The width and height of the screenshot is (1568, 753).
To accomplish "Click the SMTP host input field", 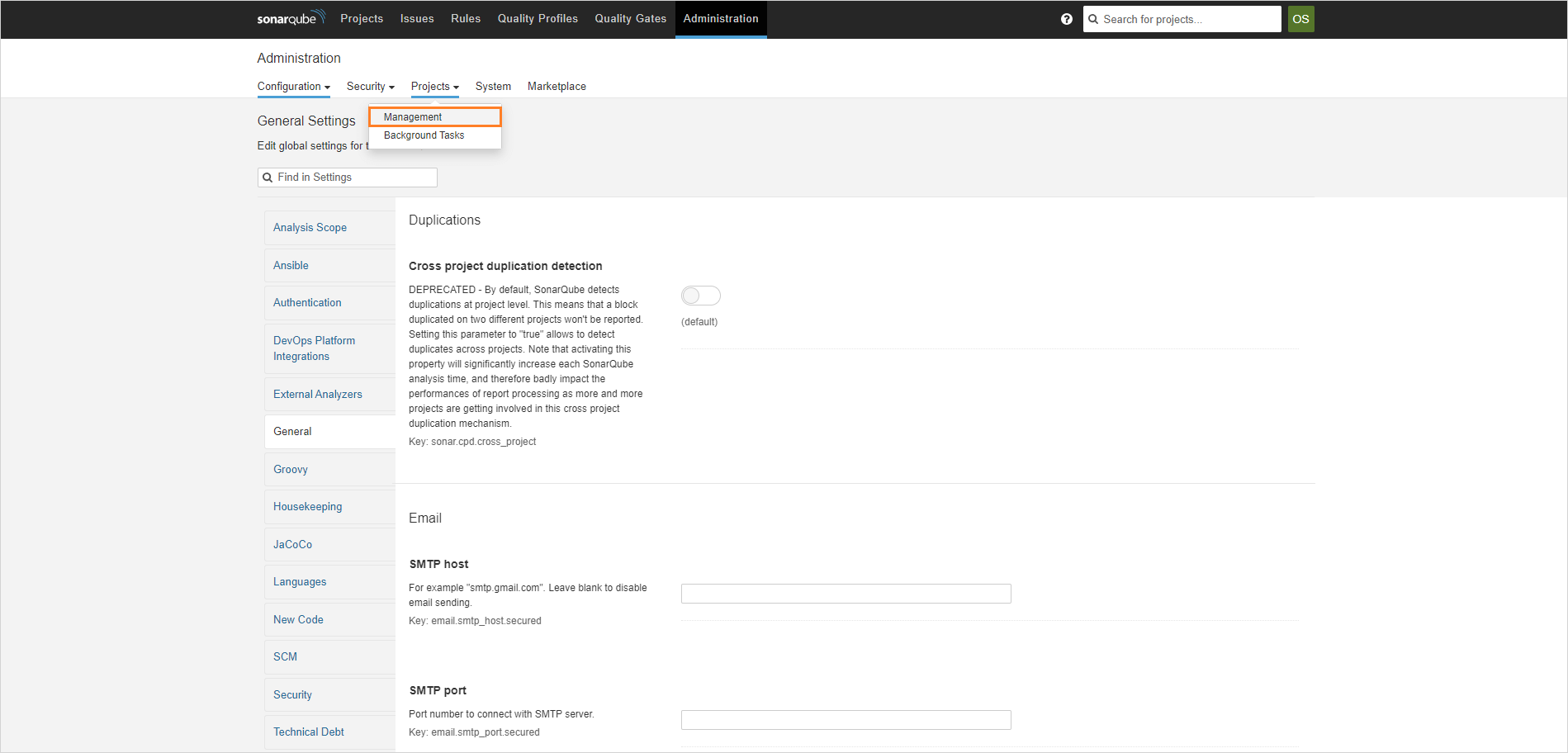I will point(845,593).
